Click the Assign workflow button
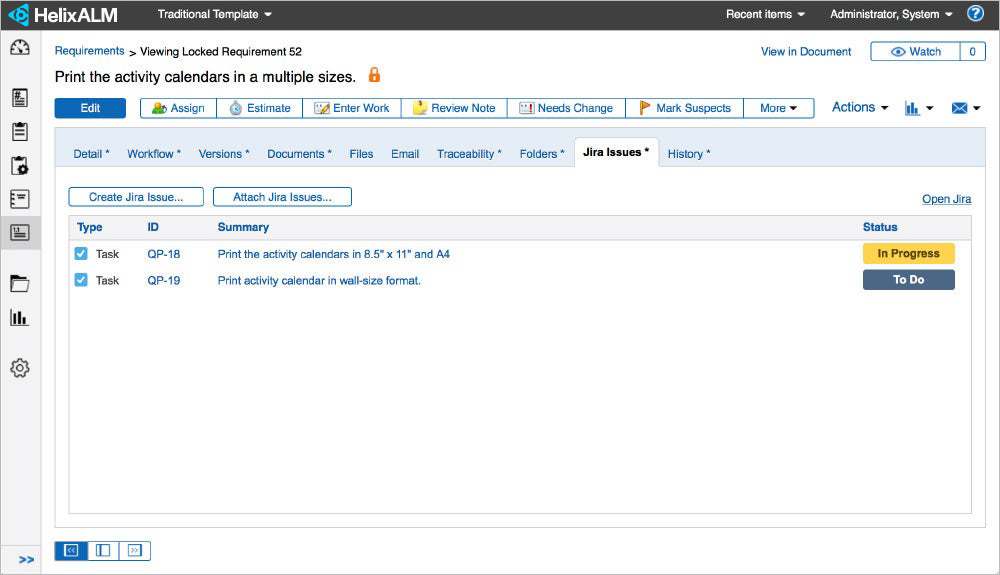1000x575 pixels. (178, 108)
